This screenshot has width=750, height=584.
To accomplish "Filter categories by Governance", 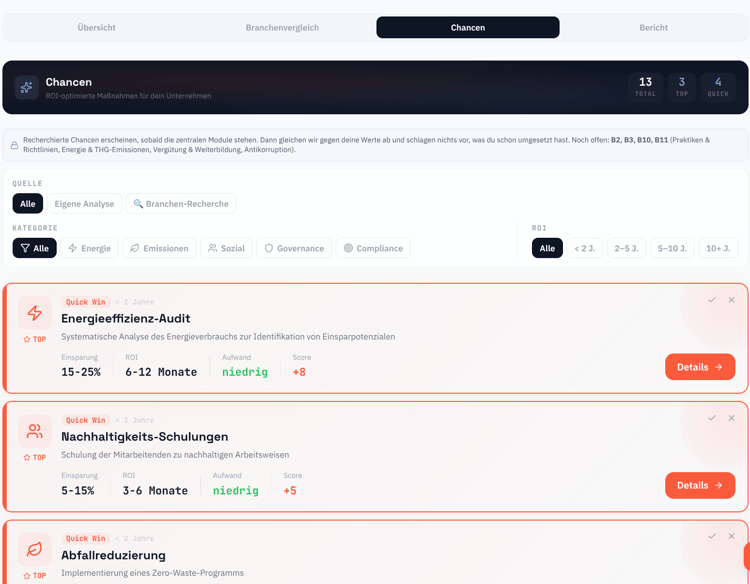I will tap(294, 248).
